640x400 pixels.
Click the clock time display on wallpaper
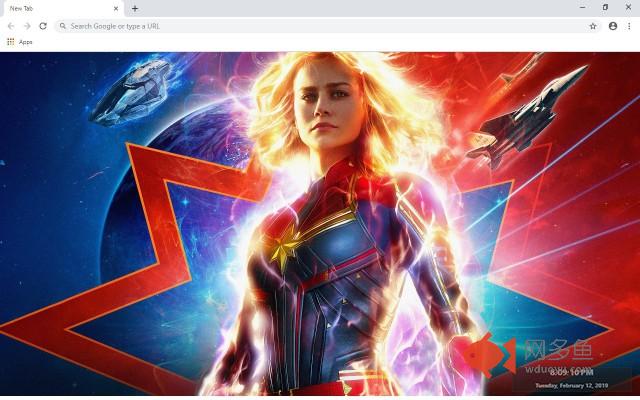tap(571, 372)
